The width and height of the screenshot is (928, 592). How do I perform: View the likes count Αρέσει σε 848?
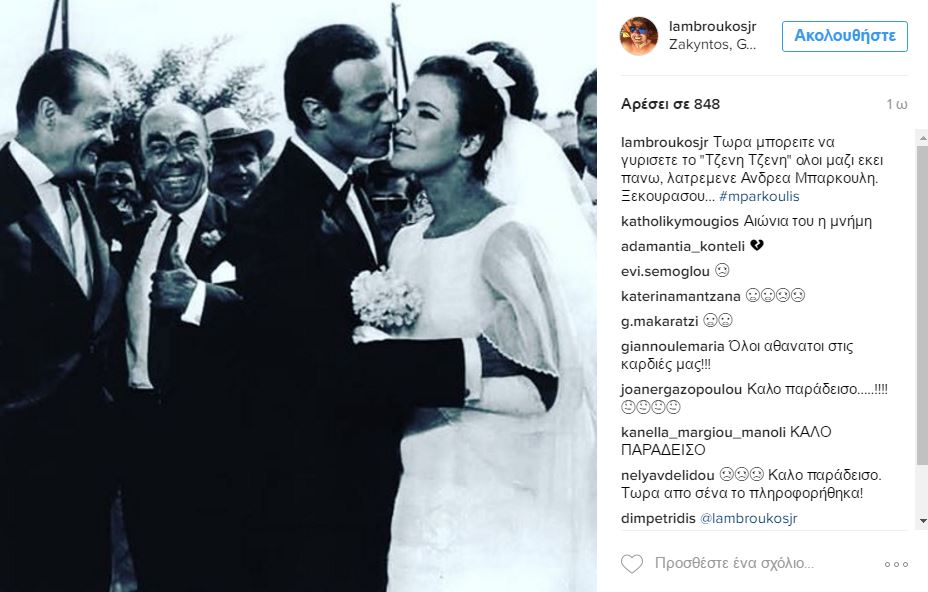[671, 104]
